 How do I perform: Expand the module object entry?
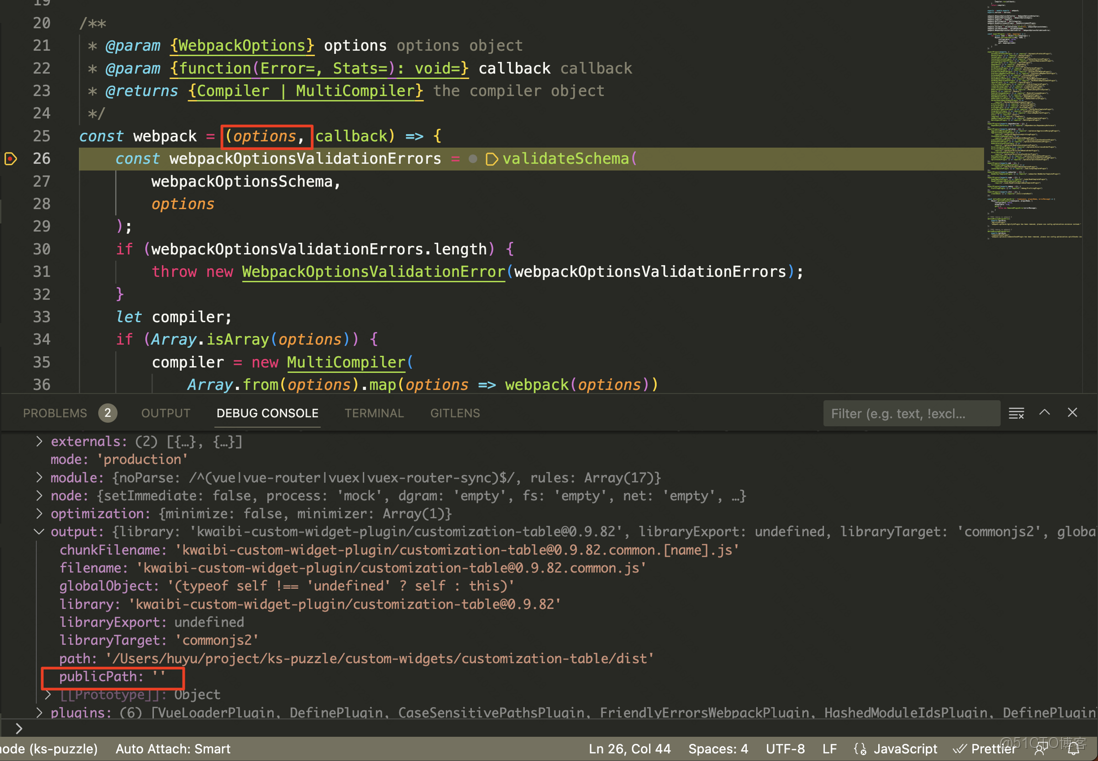[x=39, y=477]
